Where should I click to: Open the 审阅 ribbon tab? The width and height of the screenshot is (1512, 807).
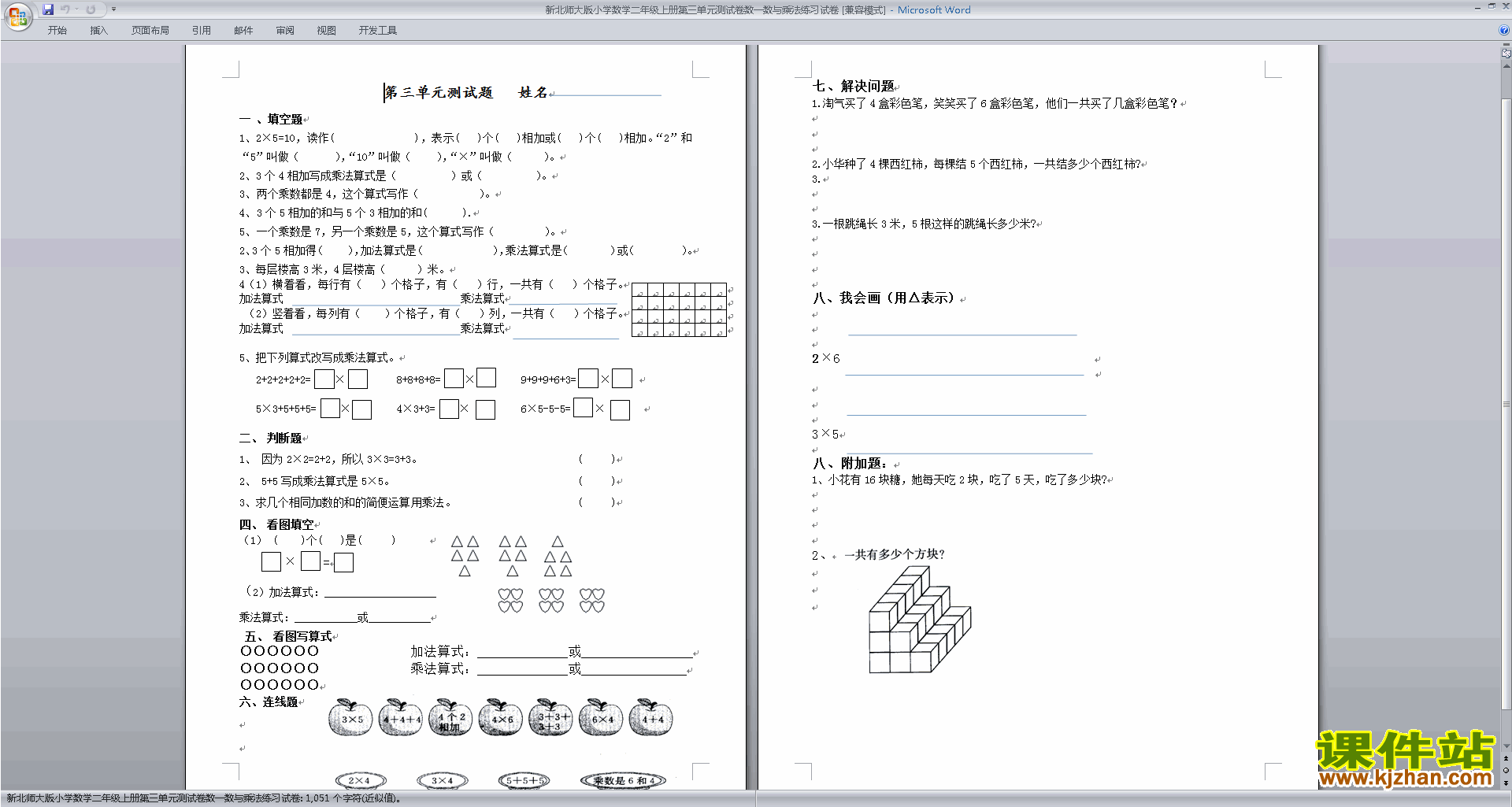(x=285, y=31)
